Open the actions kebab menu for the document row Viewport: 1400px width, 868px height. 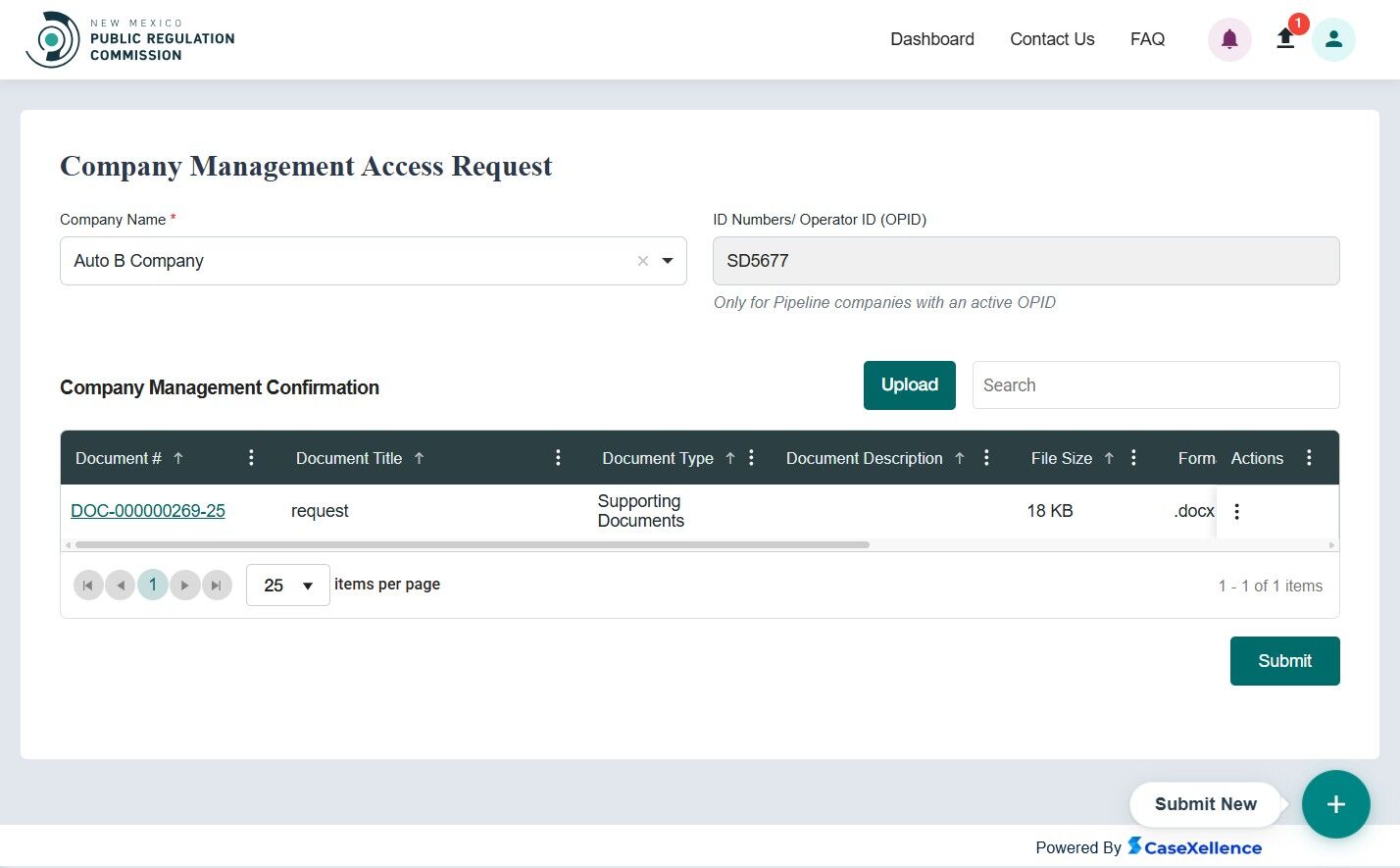pos(1236,511)
